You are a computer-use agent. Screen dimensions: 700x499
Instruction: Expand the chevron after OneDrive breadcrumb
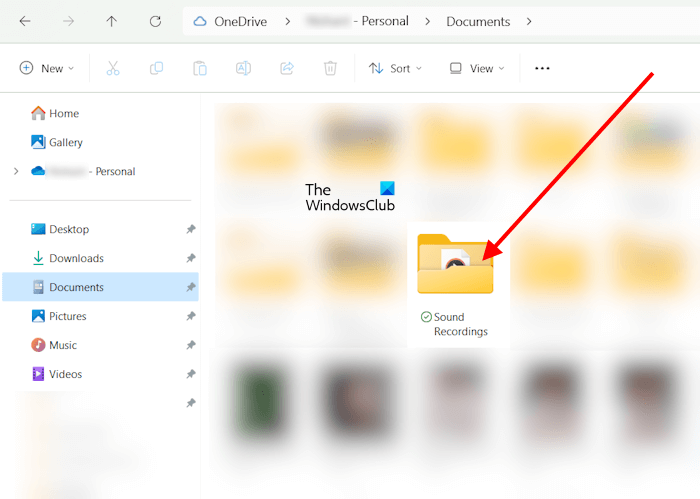288,21
